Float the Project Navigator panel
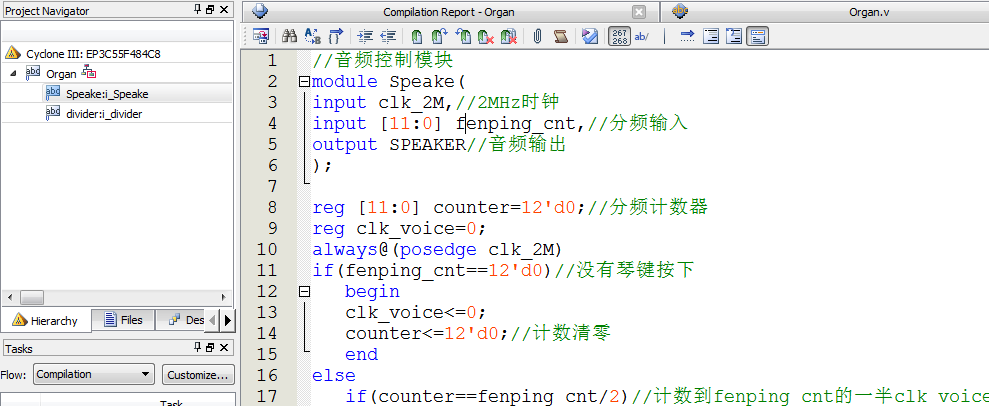The width and height of the screenshot is (989, 406). (210, 9)
